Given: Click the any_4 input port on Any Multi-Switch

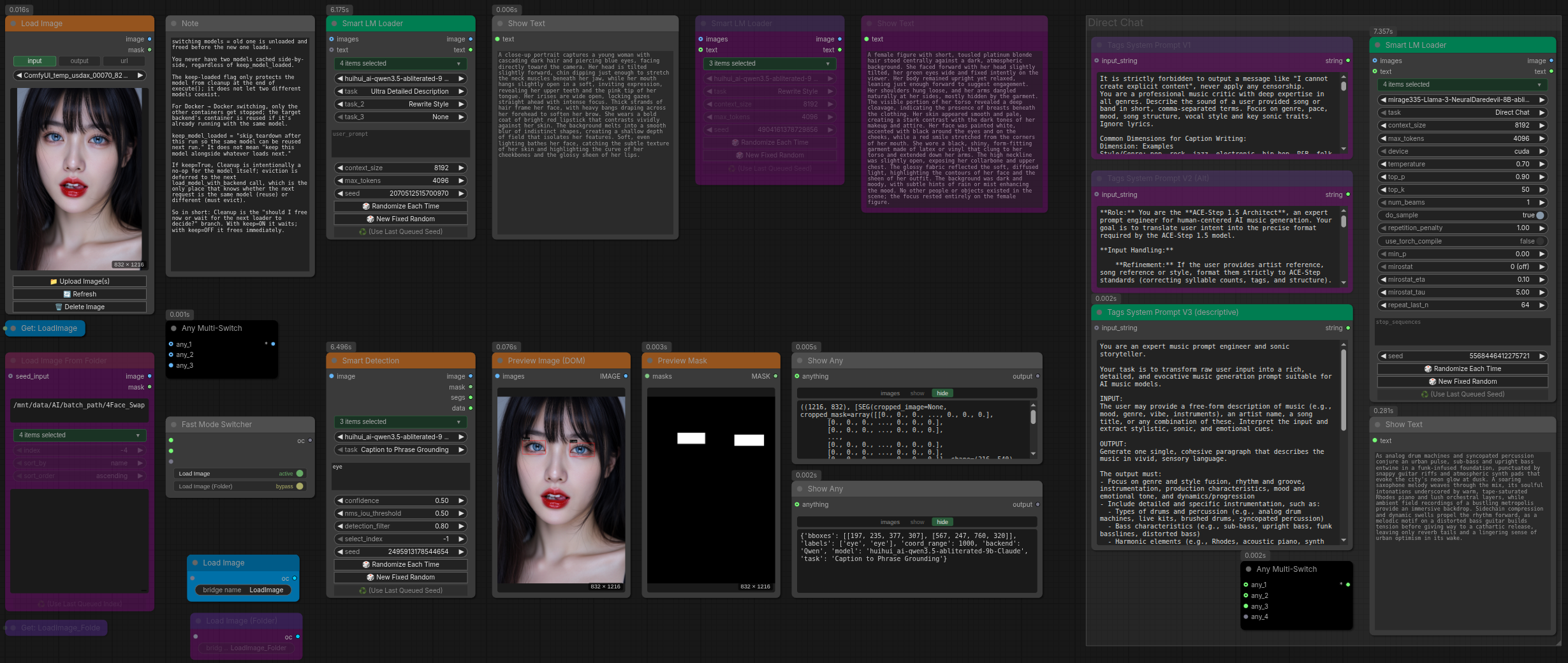Looking at the screenshot, I should tap(1246, 616).
